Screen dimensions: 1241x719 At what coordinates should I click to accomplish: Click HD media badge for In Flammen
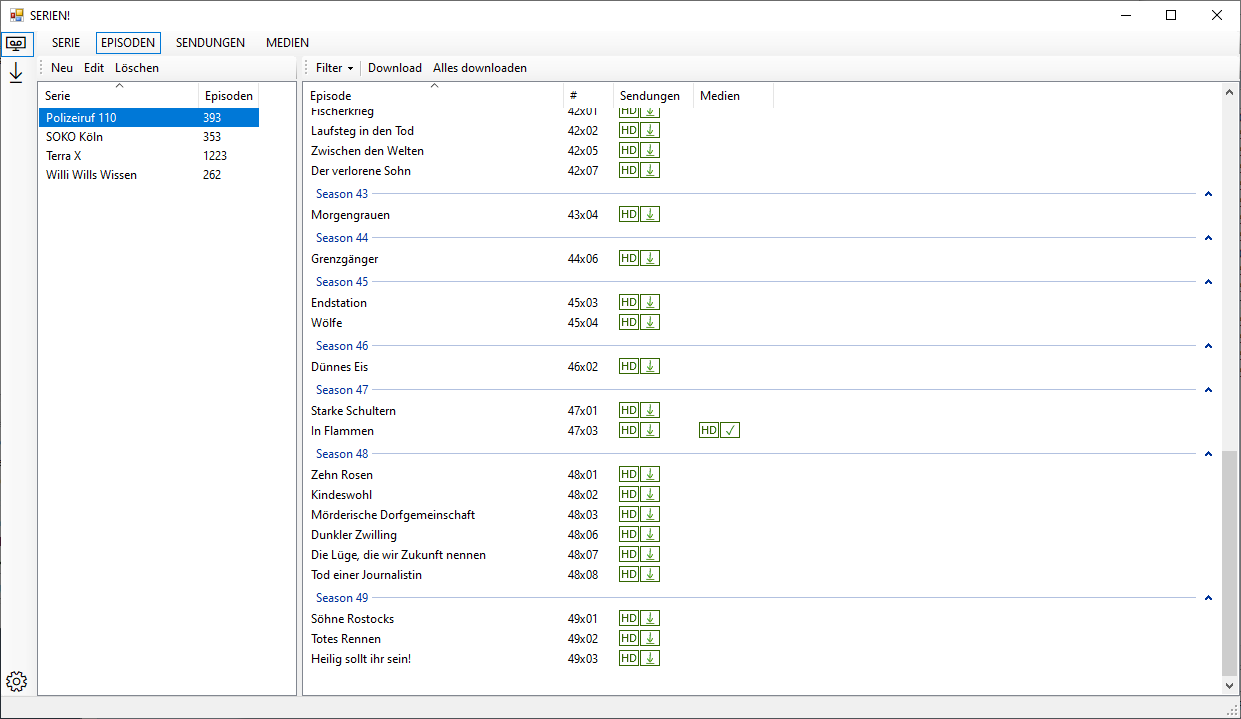pyautogui.click(x=708, y=431)
